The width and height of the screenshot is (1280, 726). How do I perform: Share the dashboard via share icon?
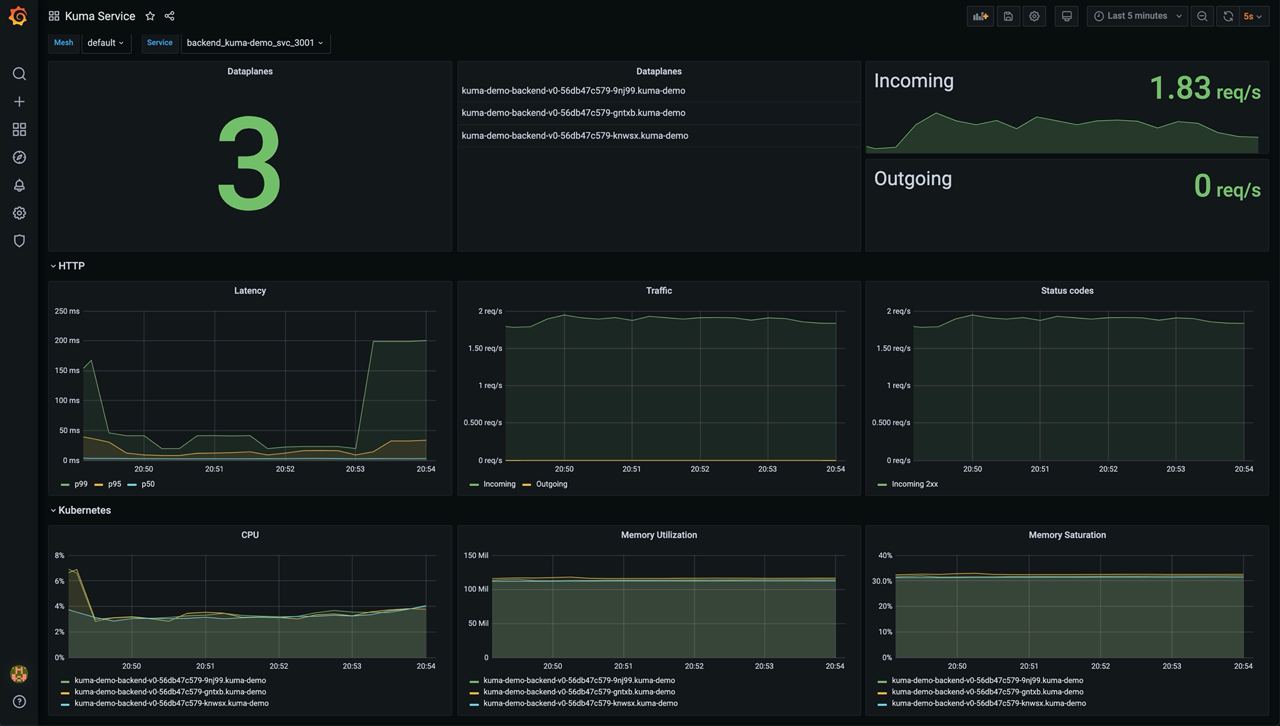[168, 15]
